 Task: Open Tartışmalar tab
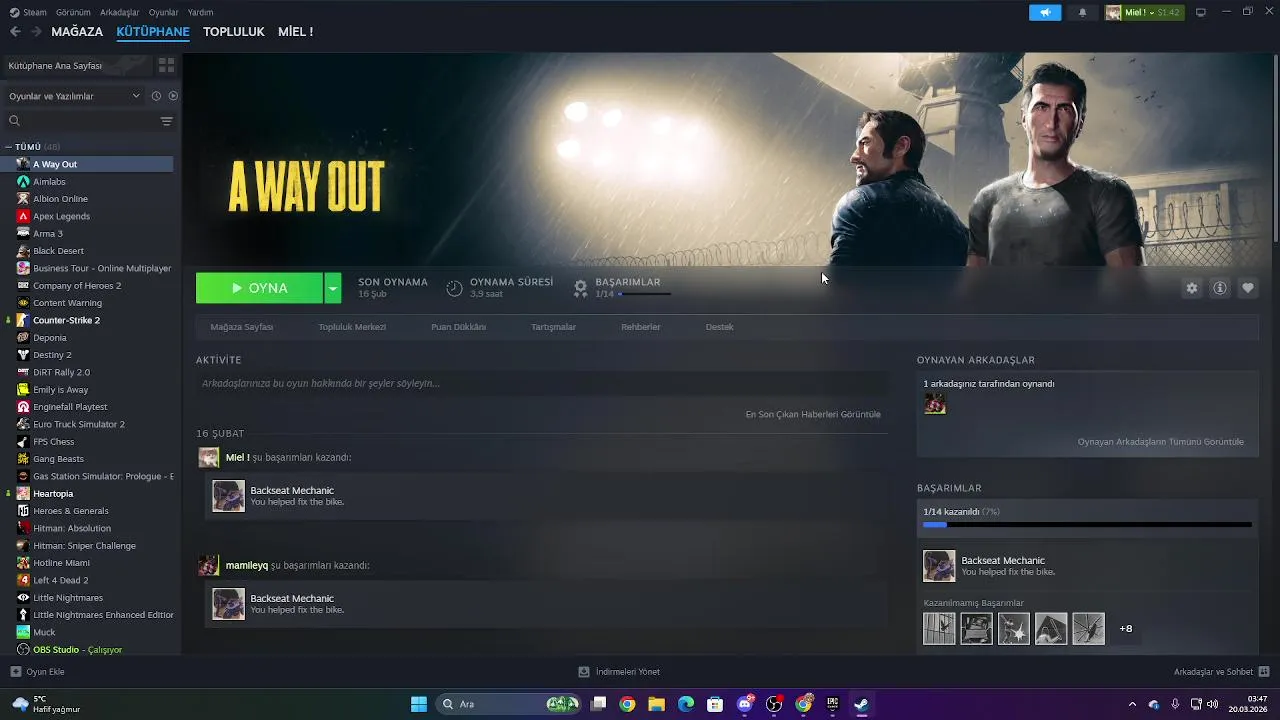(x=553, y=327)
